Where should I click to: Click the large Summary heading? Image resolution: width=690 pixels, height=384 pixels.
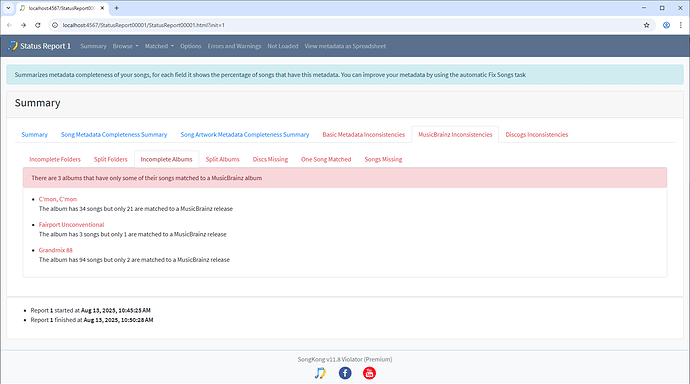[x=37, y=103]
